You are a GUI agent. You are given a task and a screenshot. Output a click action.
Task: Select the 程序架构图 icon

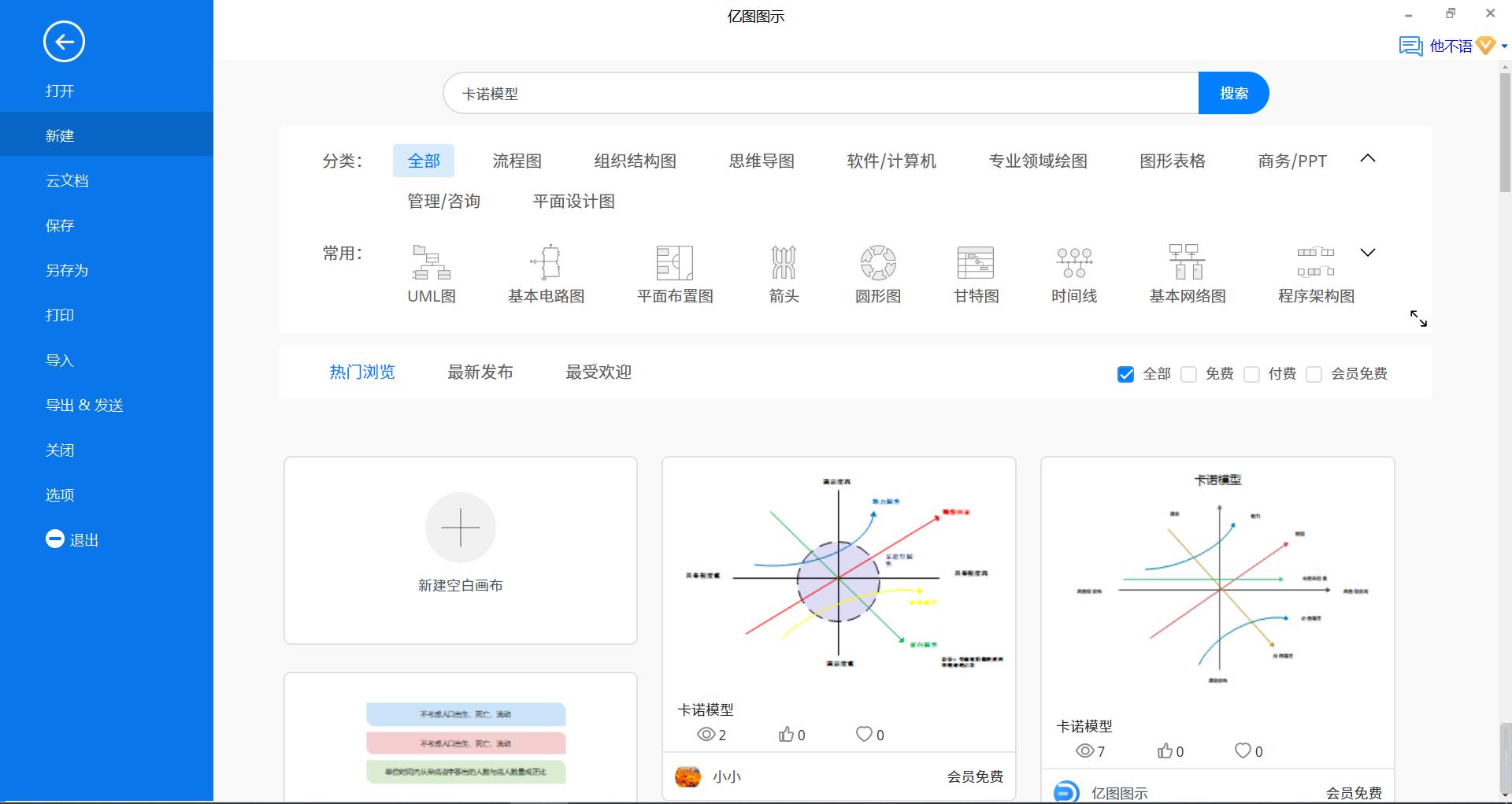pos(1315,260)
